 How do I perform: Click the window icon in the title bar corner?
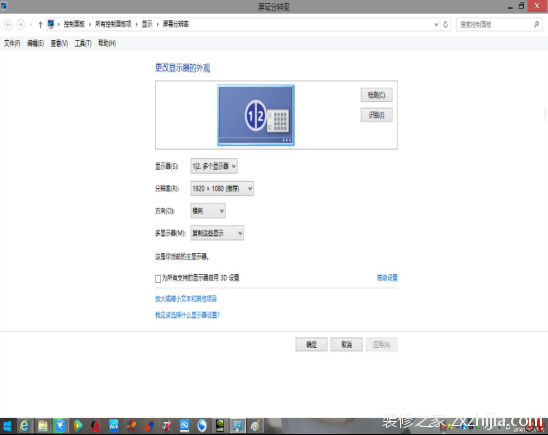pos(4,6)
